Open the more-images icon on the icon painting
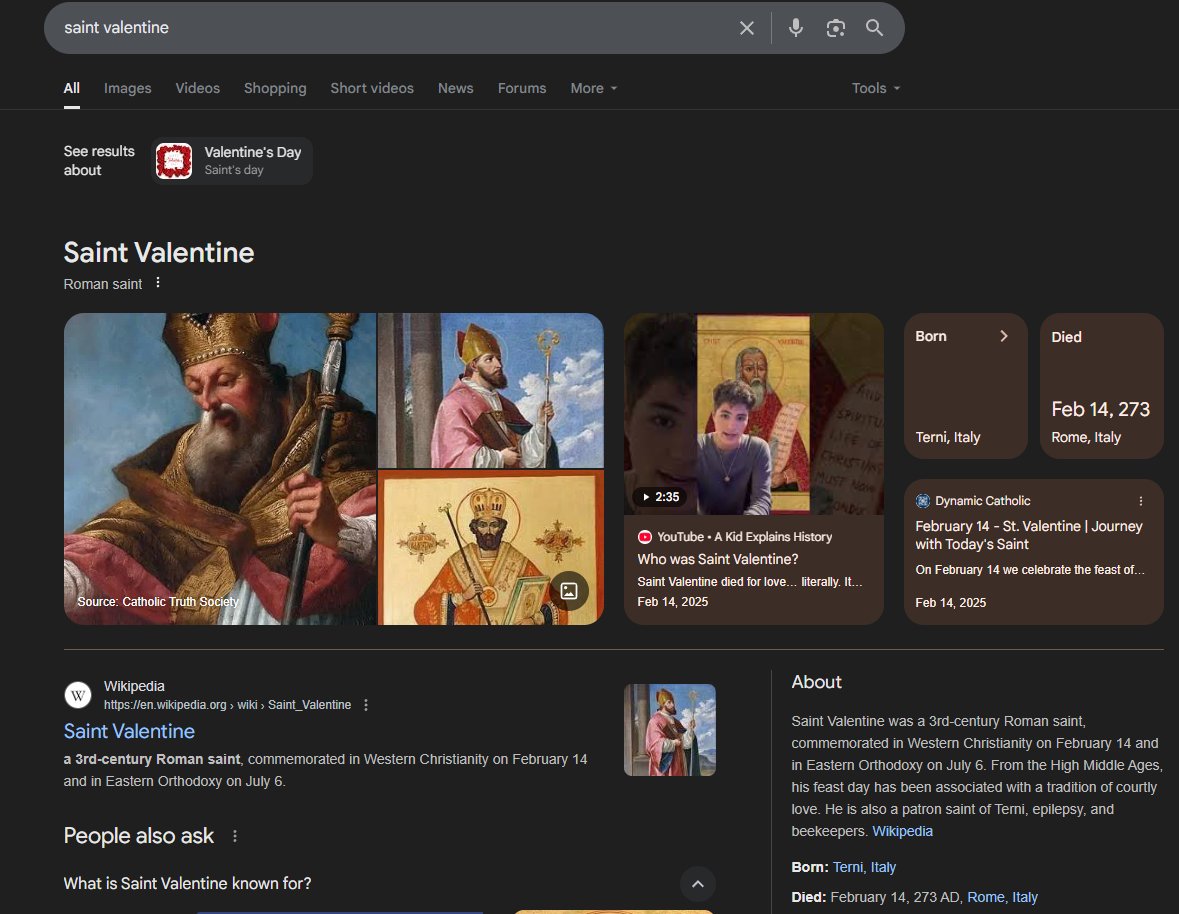This screenshot has width=1179, height=914. point(569,591)
